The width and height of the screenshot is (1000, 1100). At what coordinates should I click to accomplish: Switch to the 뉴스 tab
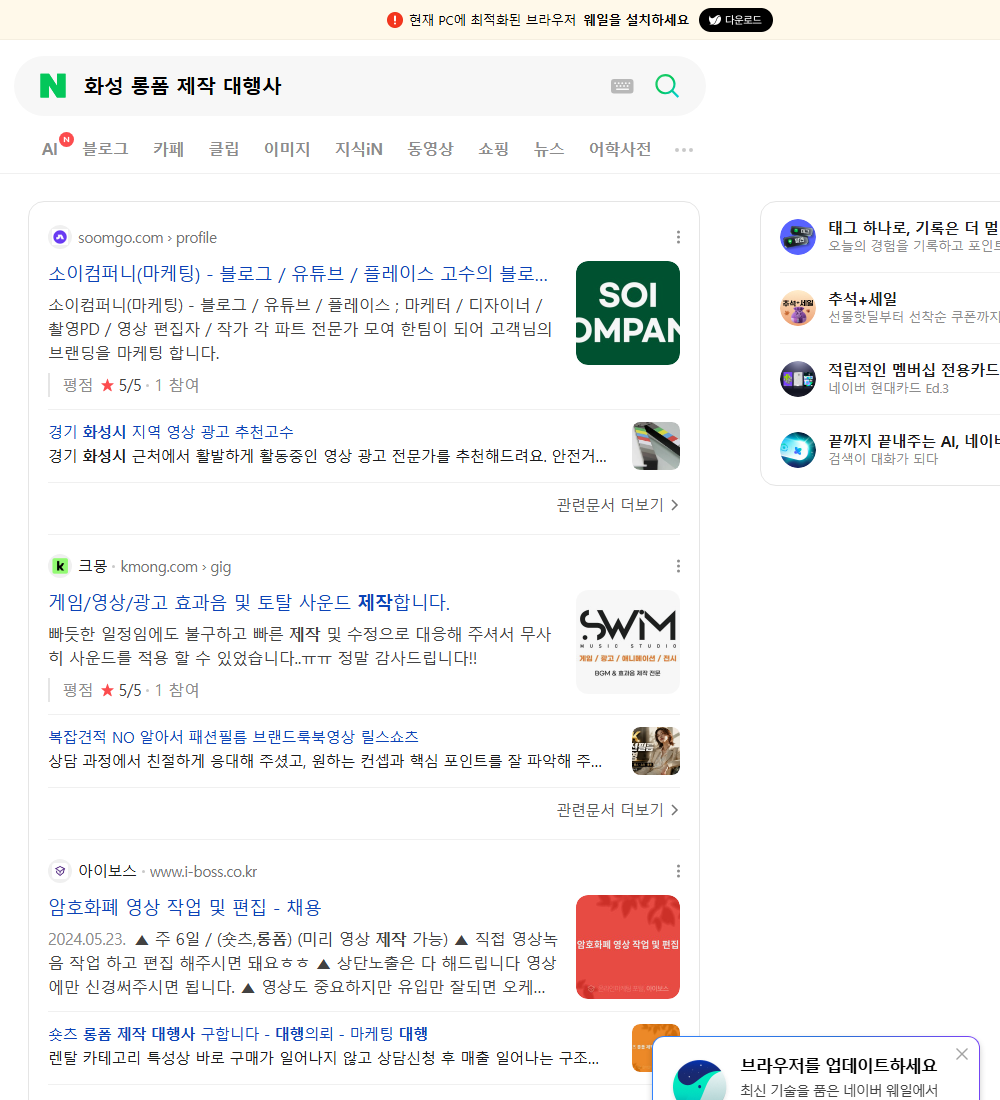(549, 149)
